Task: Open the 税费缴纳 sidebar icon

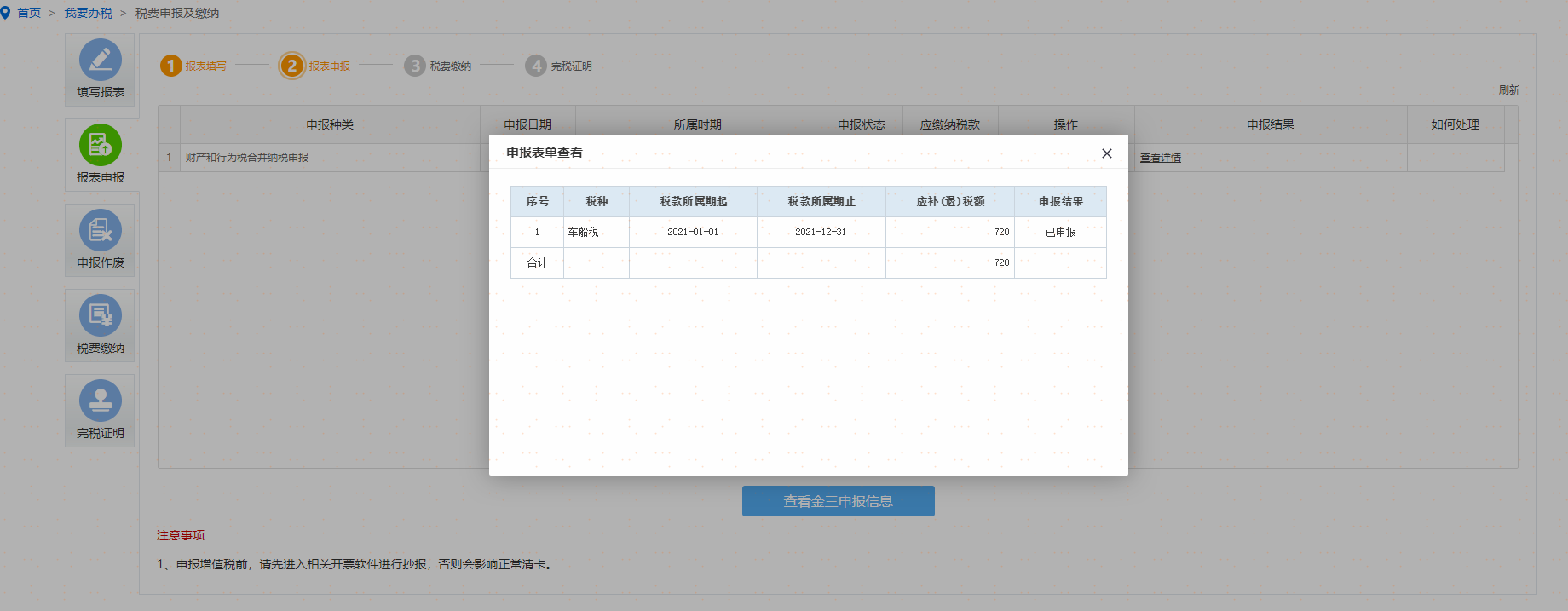Action: click(101, 316)
